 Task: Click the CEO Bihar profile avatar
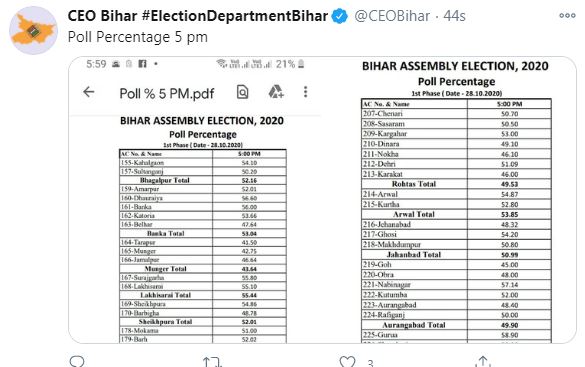tap(33, 31)
